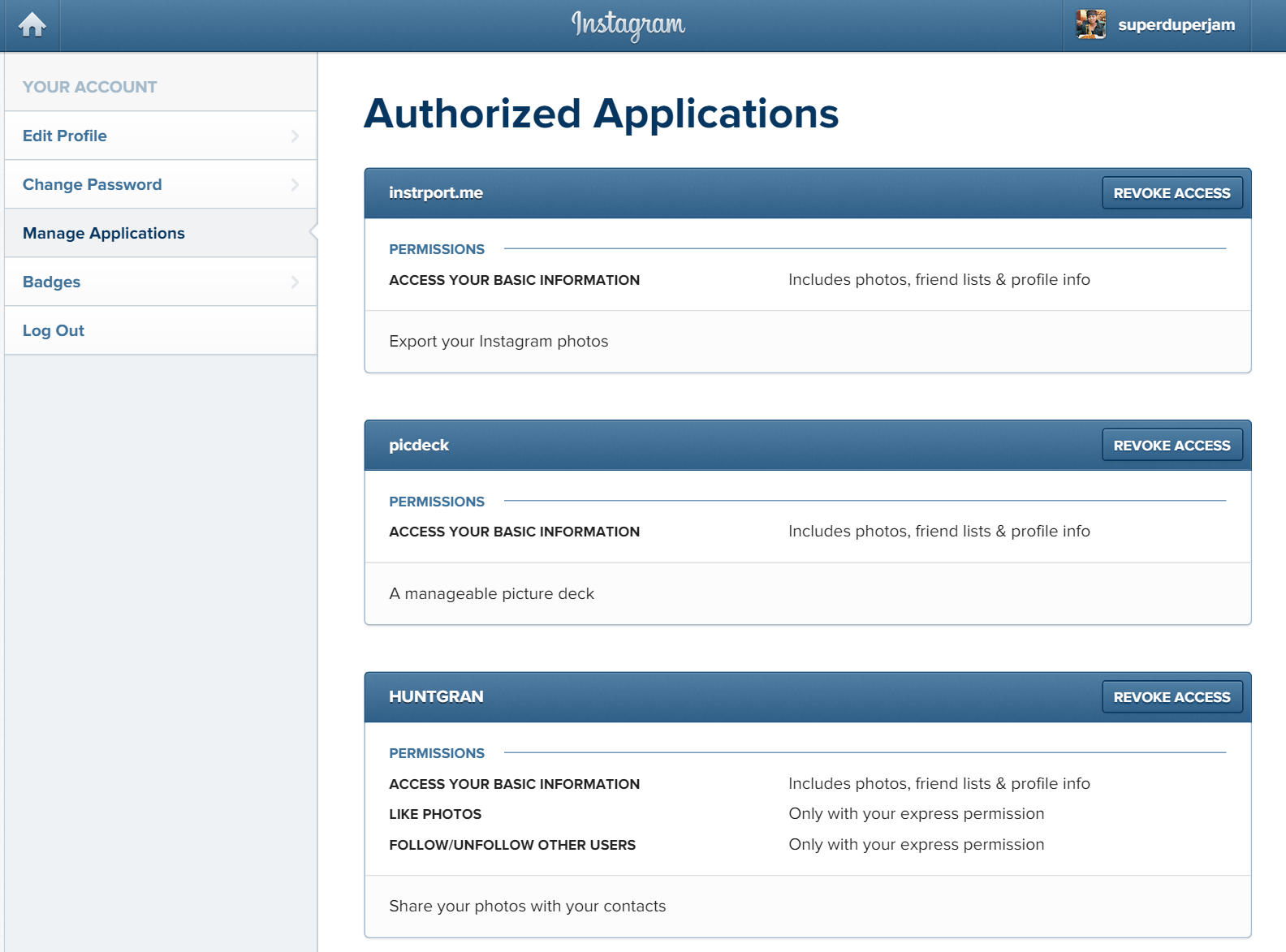The image size is (1286, 952).
Task: Log Out from the account sidebar
Action: (x=54, y=330)
